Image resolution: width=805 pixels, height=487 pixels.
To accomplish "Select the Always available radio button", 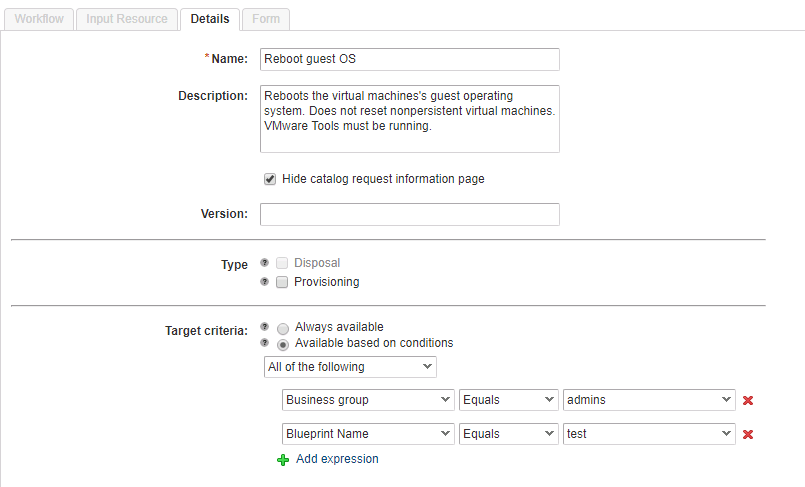I will (x=283, y=328).
